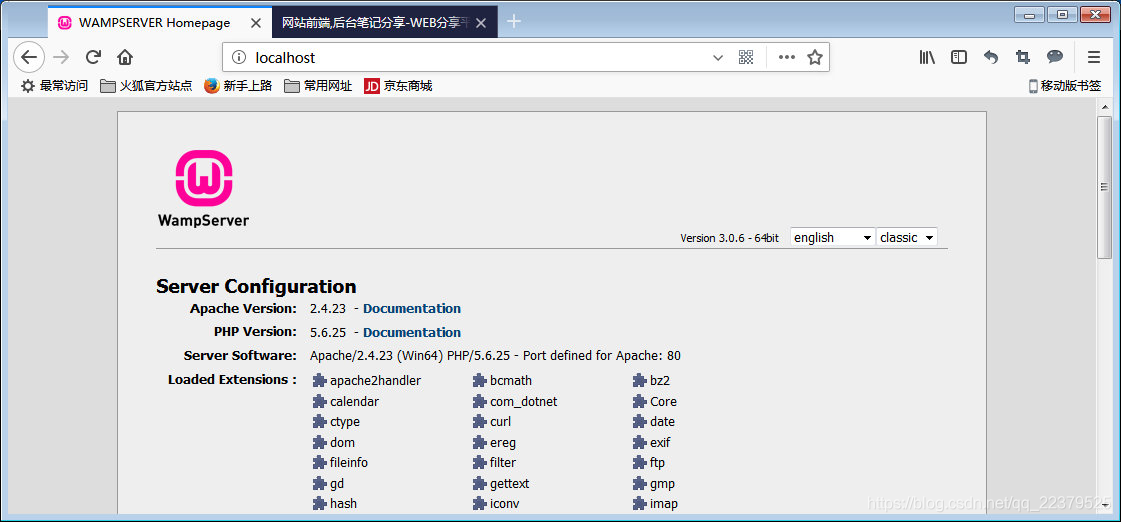Open the QR code icon in address bar
Viewport: 1121px width, 522px height.
click(746, 58)
